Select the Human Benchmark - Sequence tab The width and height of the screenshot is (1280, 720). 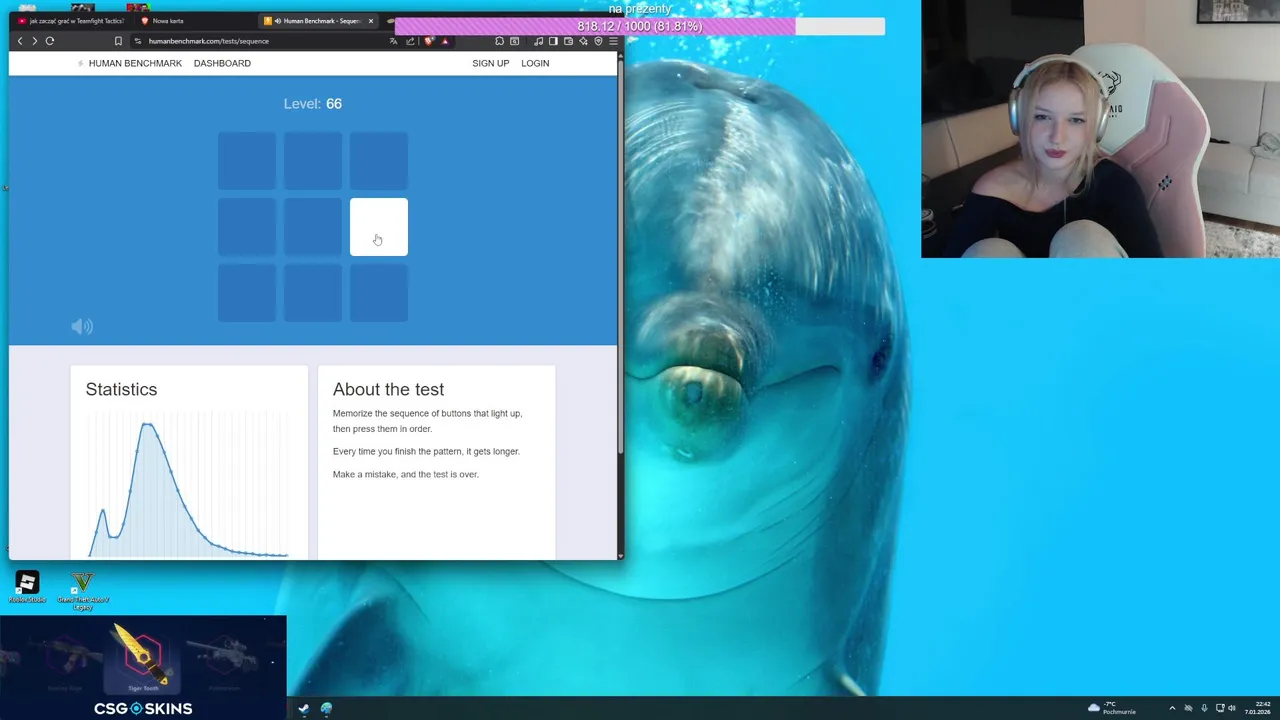[316, 20]
